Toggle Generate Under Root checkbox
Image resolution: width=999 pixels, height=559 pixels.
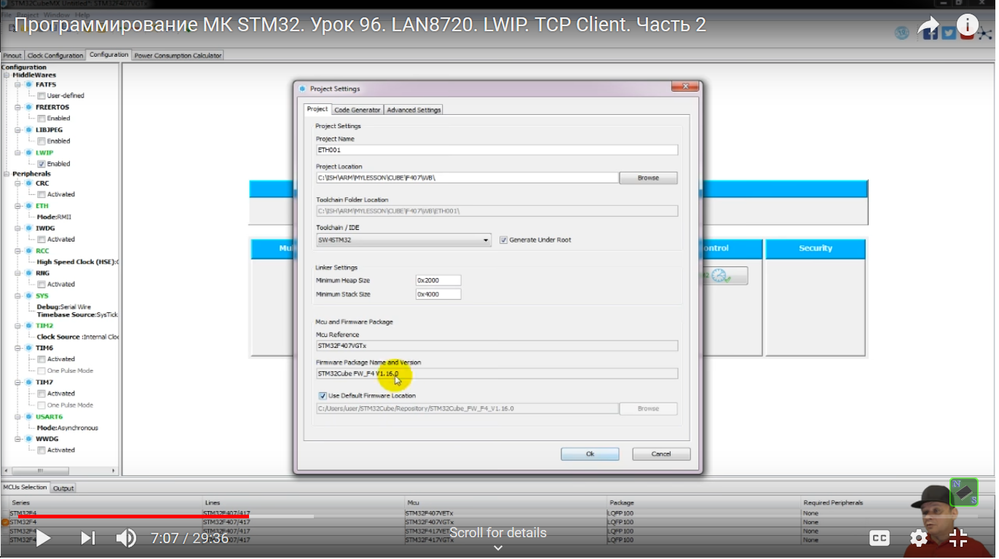point(503,240)
